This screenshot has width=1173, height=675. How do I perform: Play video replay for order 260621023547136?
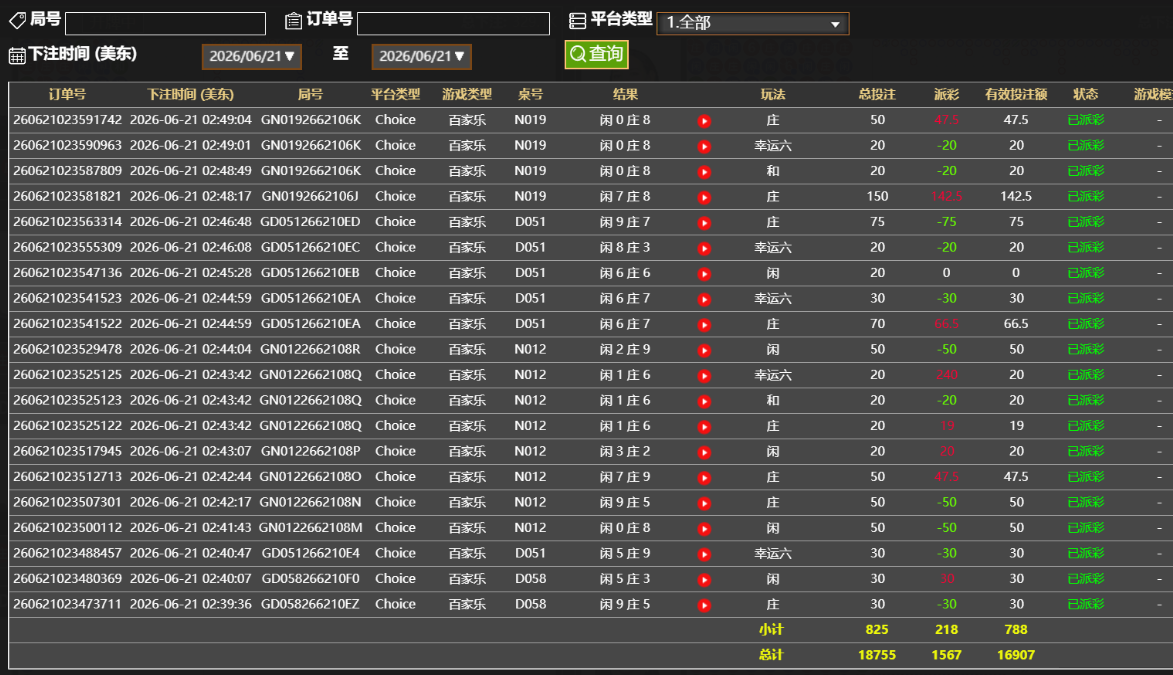pos(704,274)
